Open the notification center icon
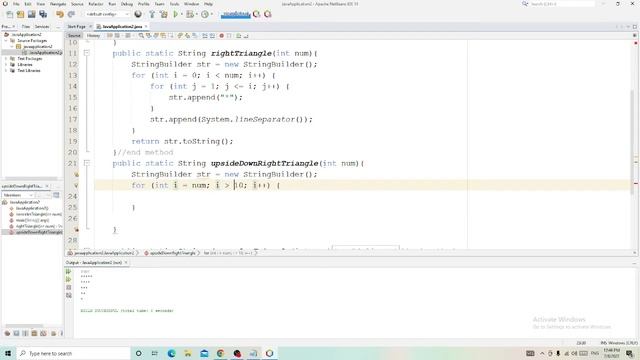This screenshot has width=640, height=360. (630, 353)
